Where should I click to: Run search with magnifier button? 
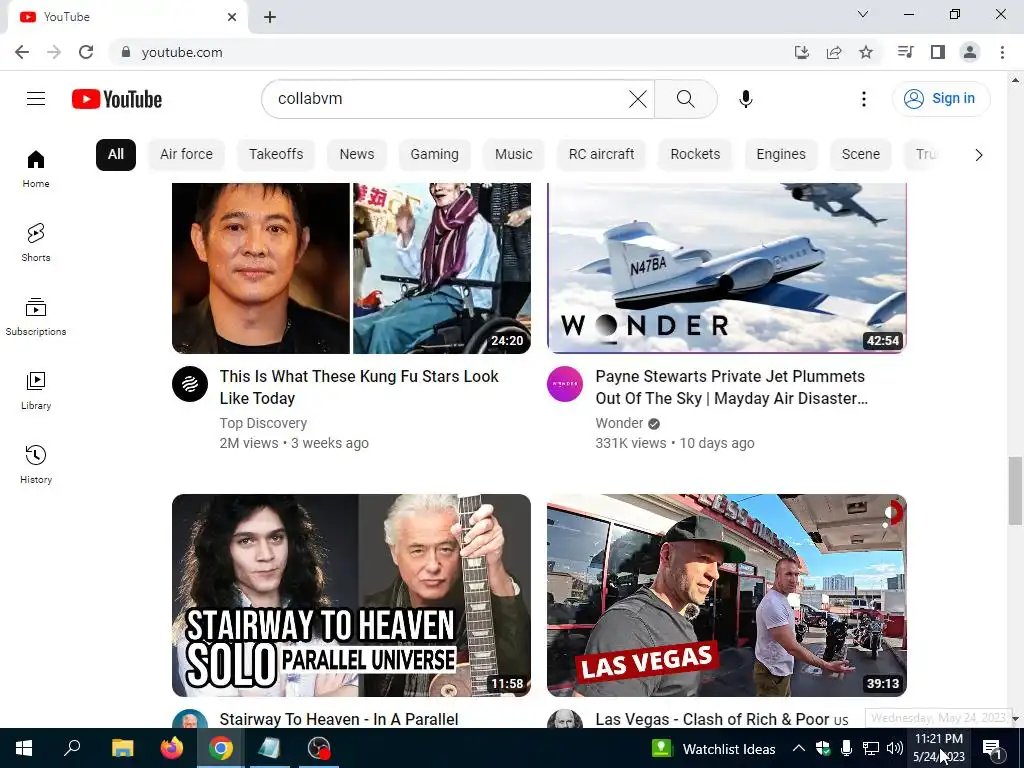(686, 99)
